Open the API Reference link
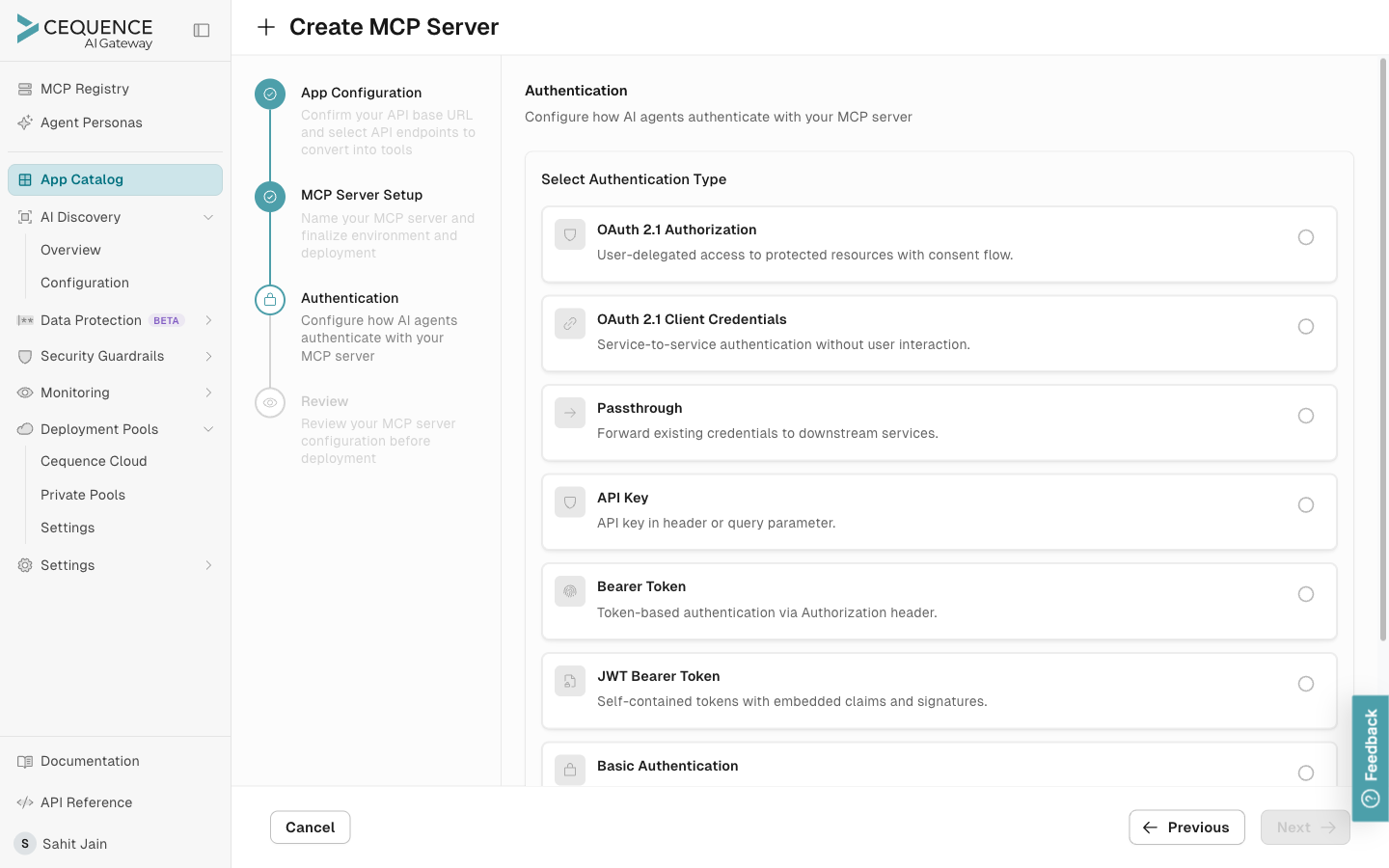The image size is (1389, 868). coord(86,802)
